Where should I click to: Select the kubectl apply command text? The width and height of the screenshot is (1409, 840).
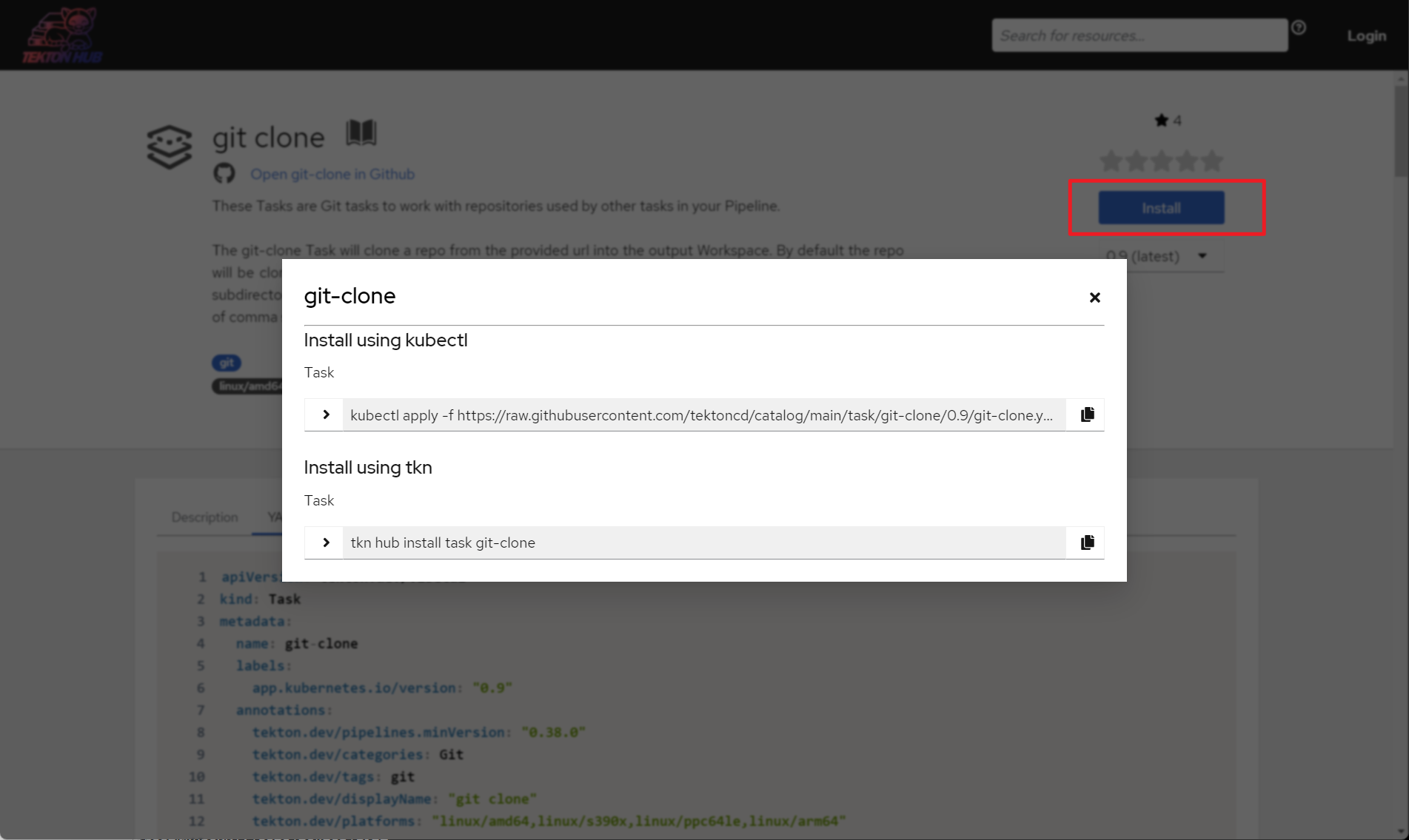[x=701, y=415]
